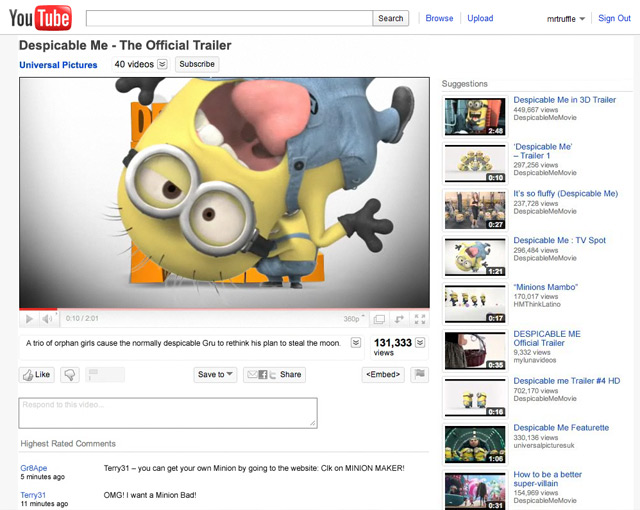The image size is (640, 510).
Task: Click the It's so fluffy thumbnail (0:27)
Action: point(475,210)
